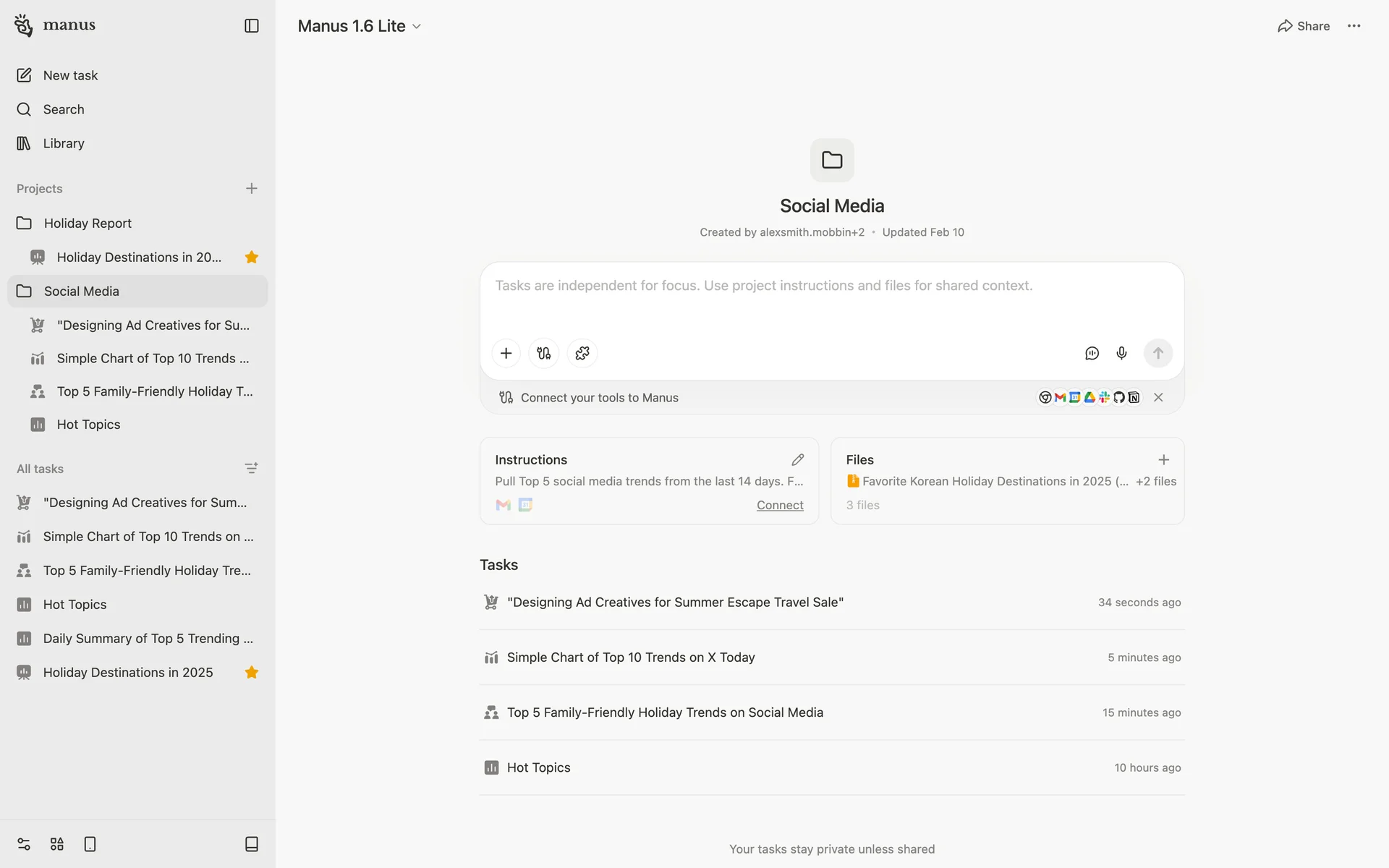
Task: Dismiss the Connect your tools banner
Action: coord(1158,397)
